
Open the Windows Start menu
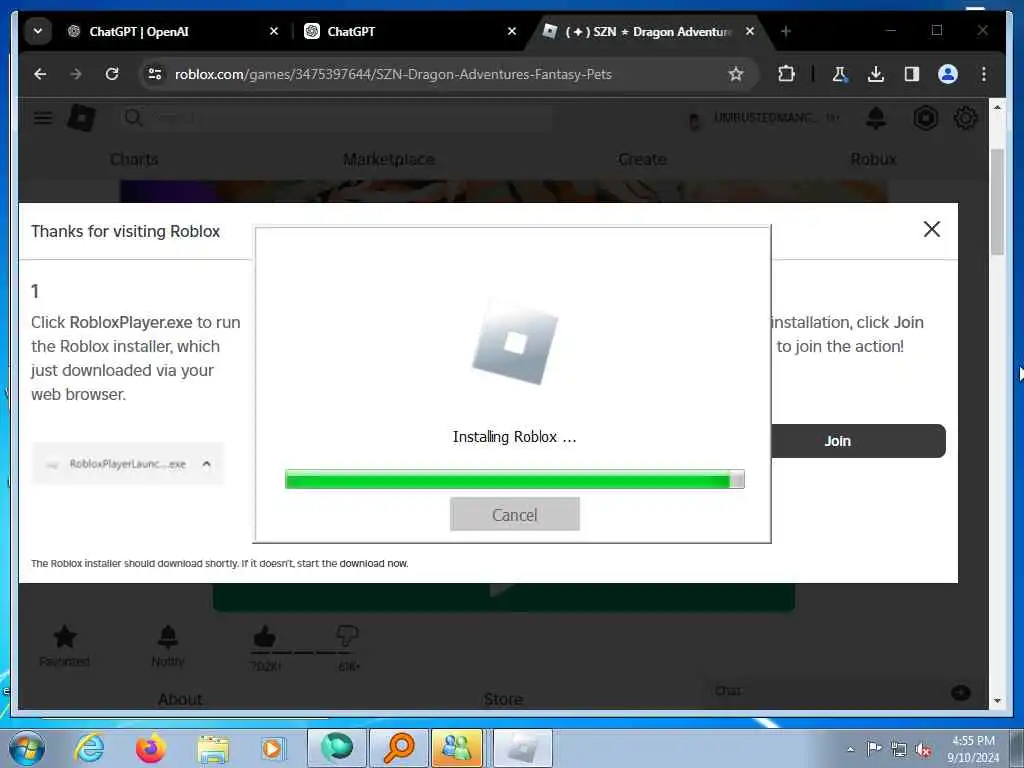(x=27, y=749)
